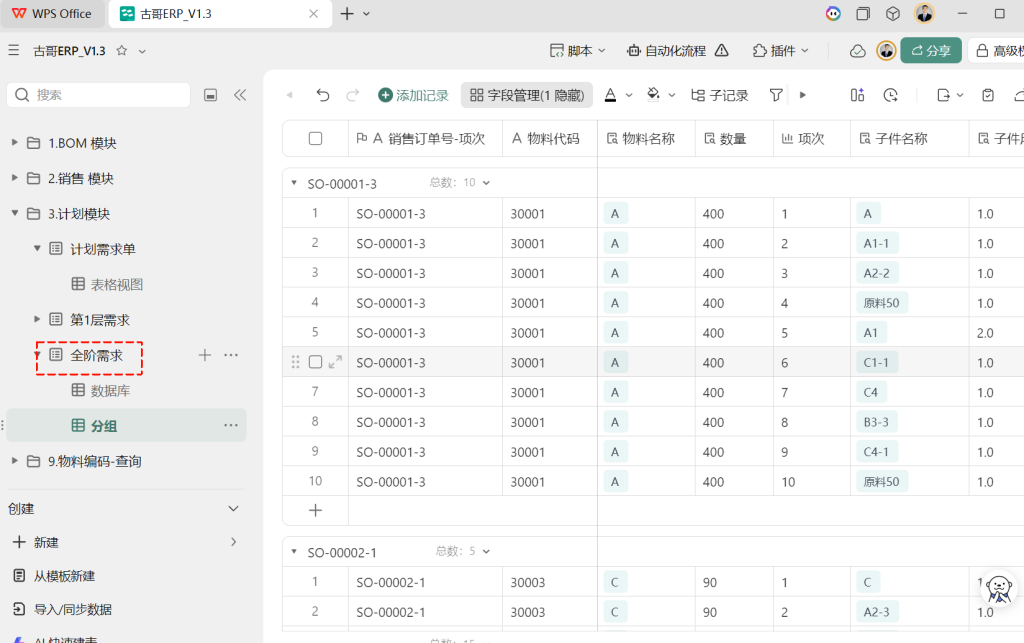Click the sidebar layout toggle icon
The image size is (1024, 643).
tap(210, 95)
